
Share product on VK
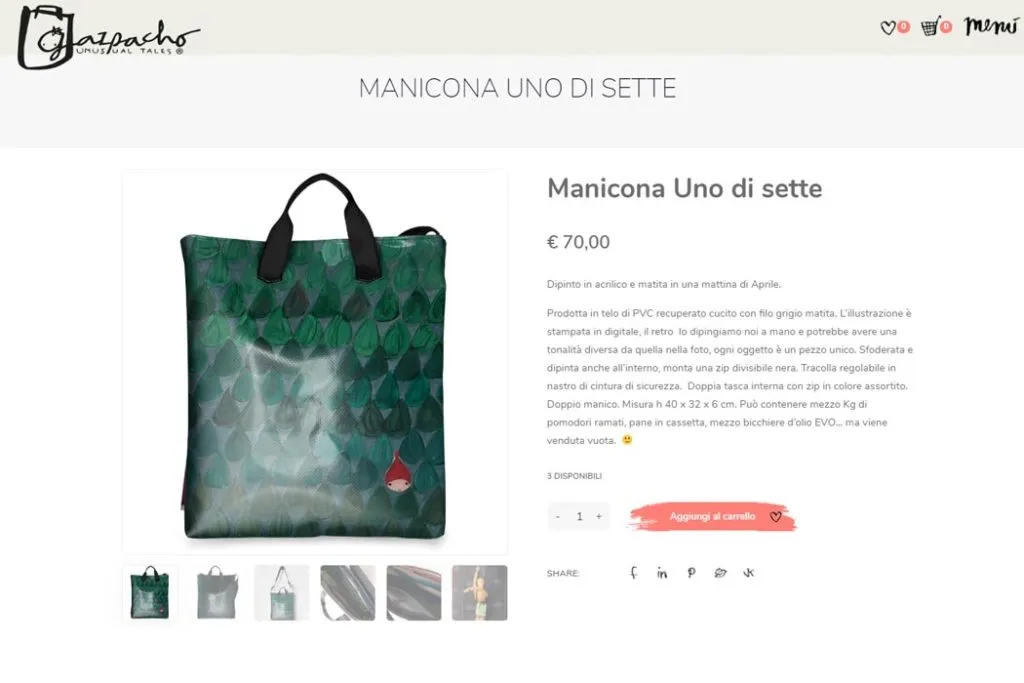(748, 573)
